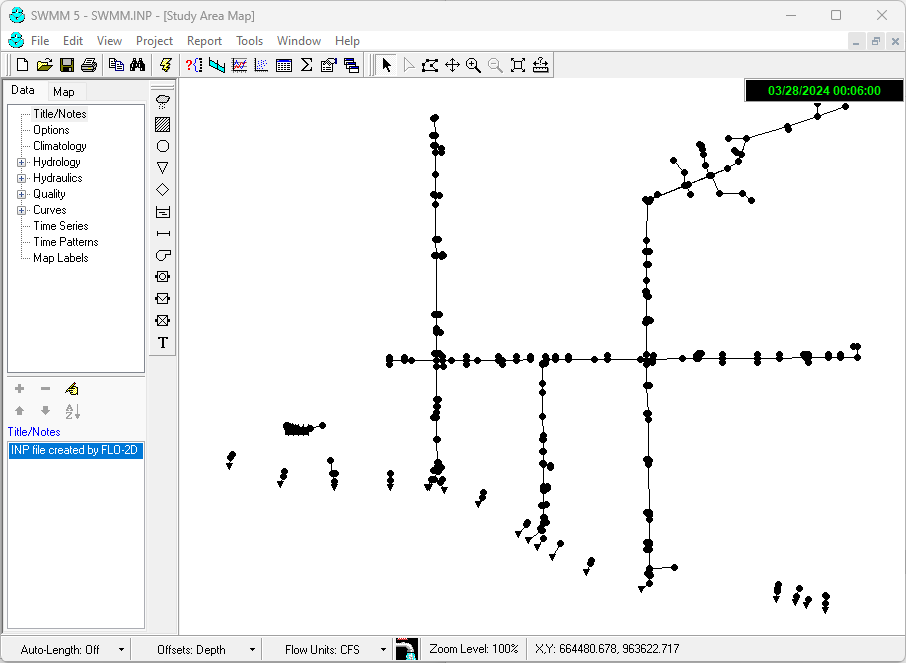Open the Auto-Length dropdown in status bar

tap(121, 650)
